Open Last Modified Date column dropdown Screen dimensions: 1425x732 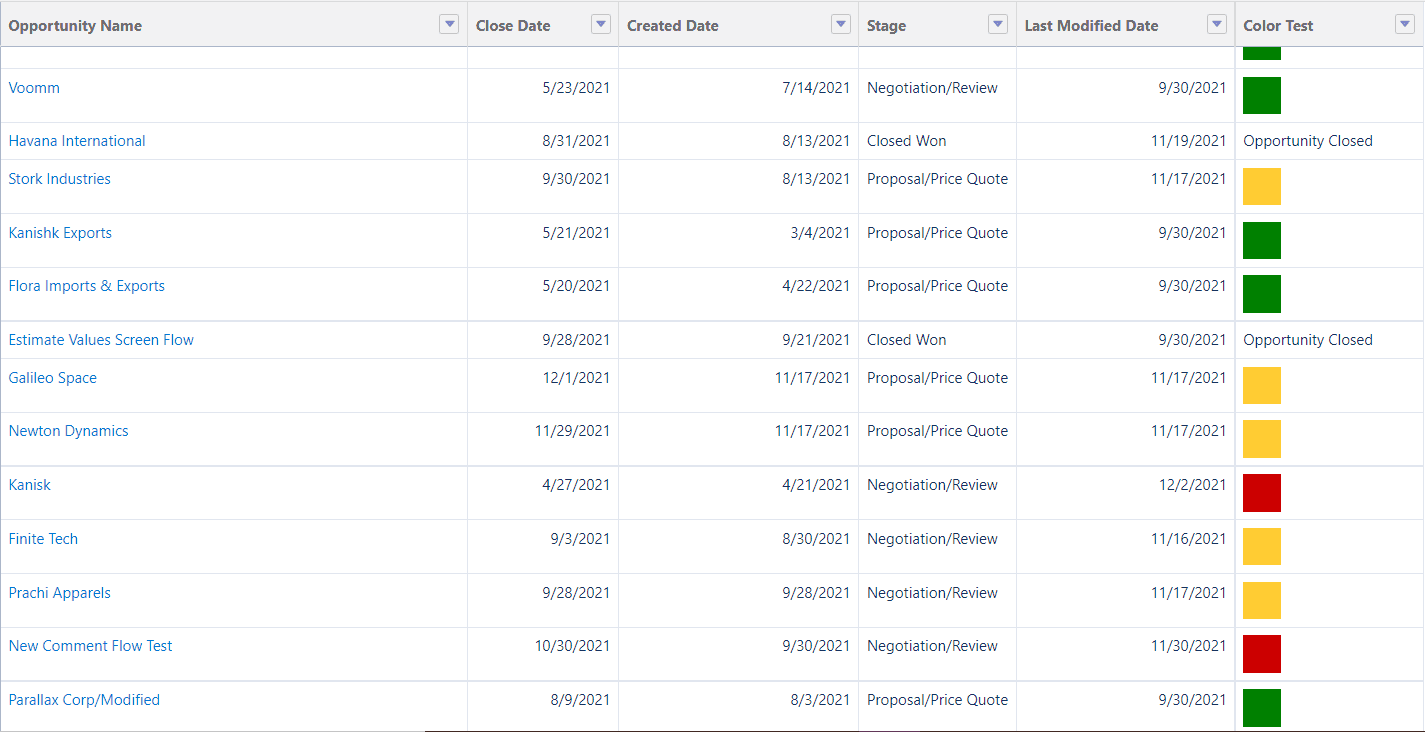pyautogui.click(x=1217, y=25)
